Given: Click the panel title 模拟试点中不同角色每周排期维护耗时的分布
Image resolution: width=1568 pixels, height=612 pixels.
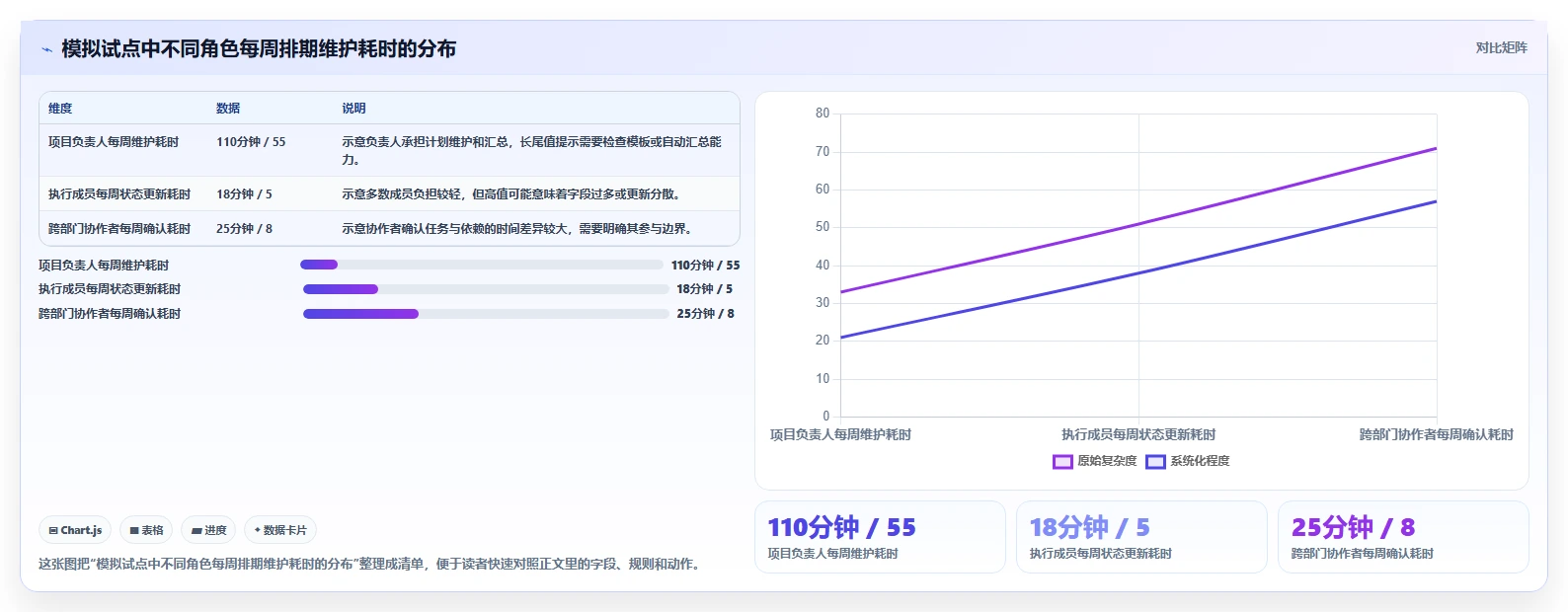Looking at the screenshot, I should 259,49.
